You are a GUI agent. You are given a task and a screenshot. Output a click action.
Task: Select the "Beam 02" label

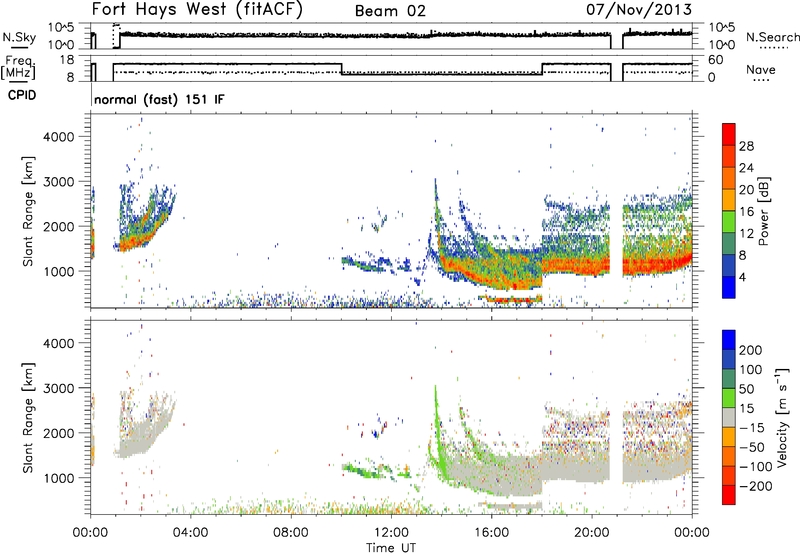[x=390, y=11]
